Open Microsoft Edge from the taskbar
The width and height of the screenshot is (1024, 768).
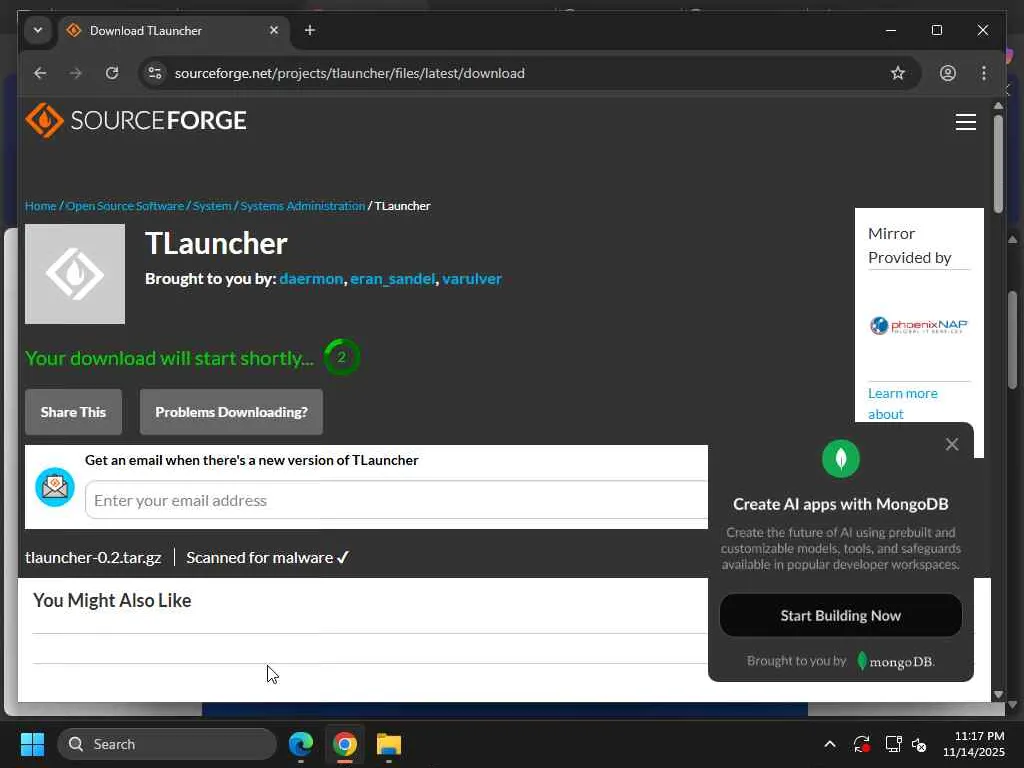pos(301,744)
